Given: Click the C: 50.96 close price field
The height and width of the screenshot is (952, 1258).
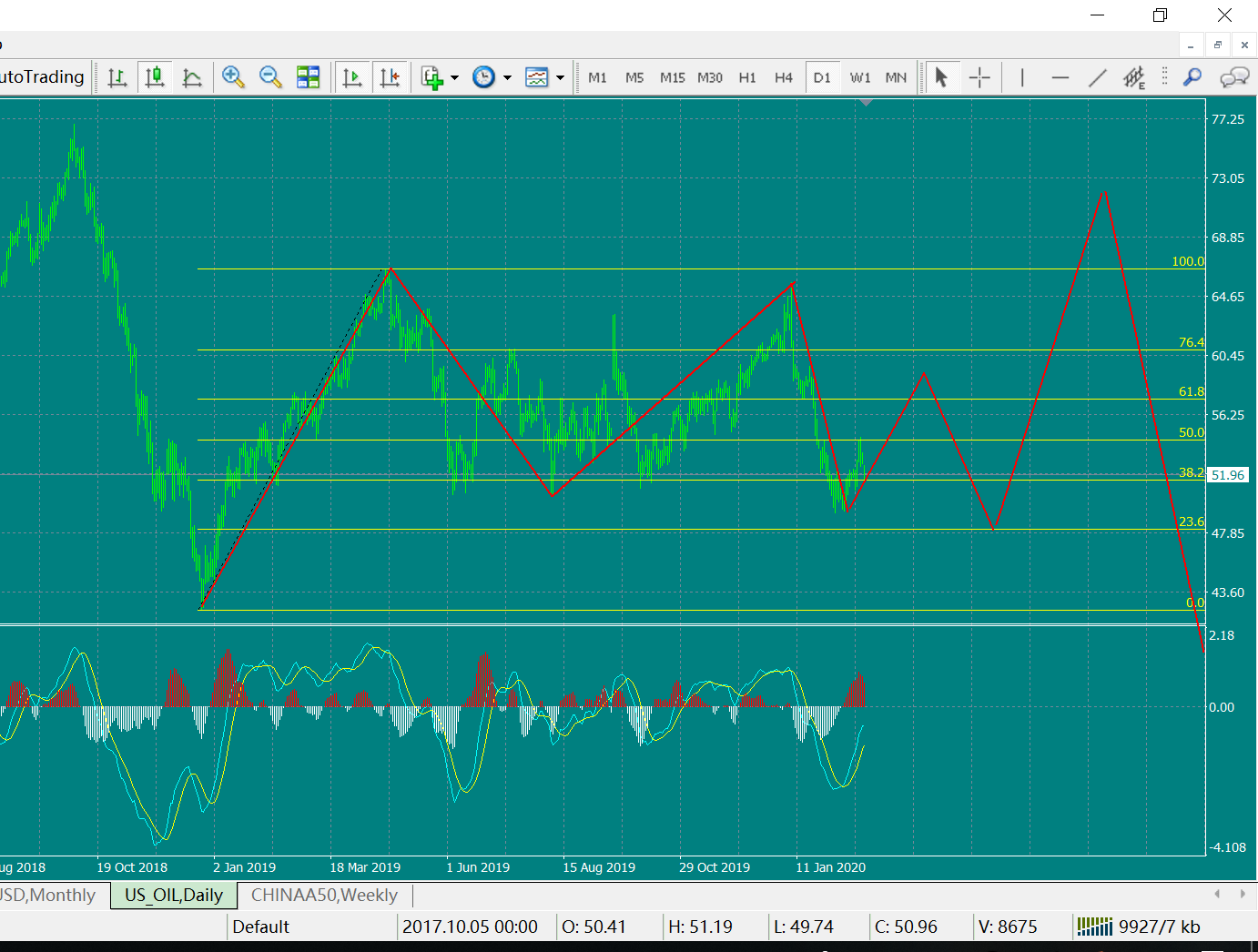Looking at the screenshot, I should pyautogui.click(x=906, y=927).
